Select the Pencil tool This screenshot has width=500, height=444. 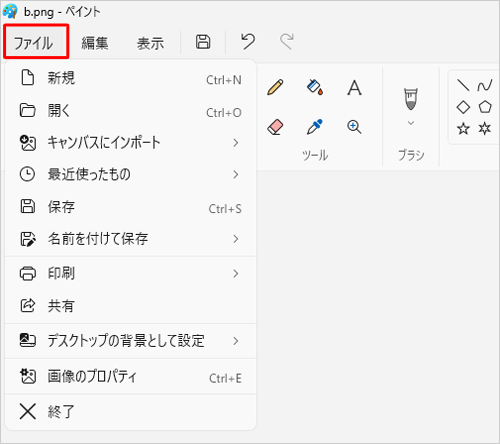pyautogui.click(x=275, y=87)
